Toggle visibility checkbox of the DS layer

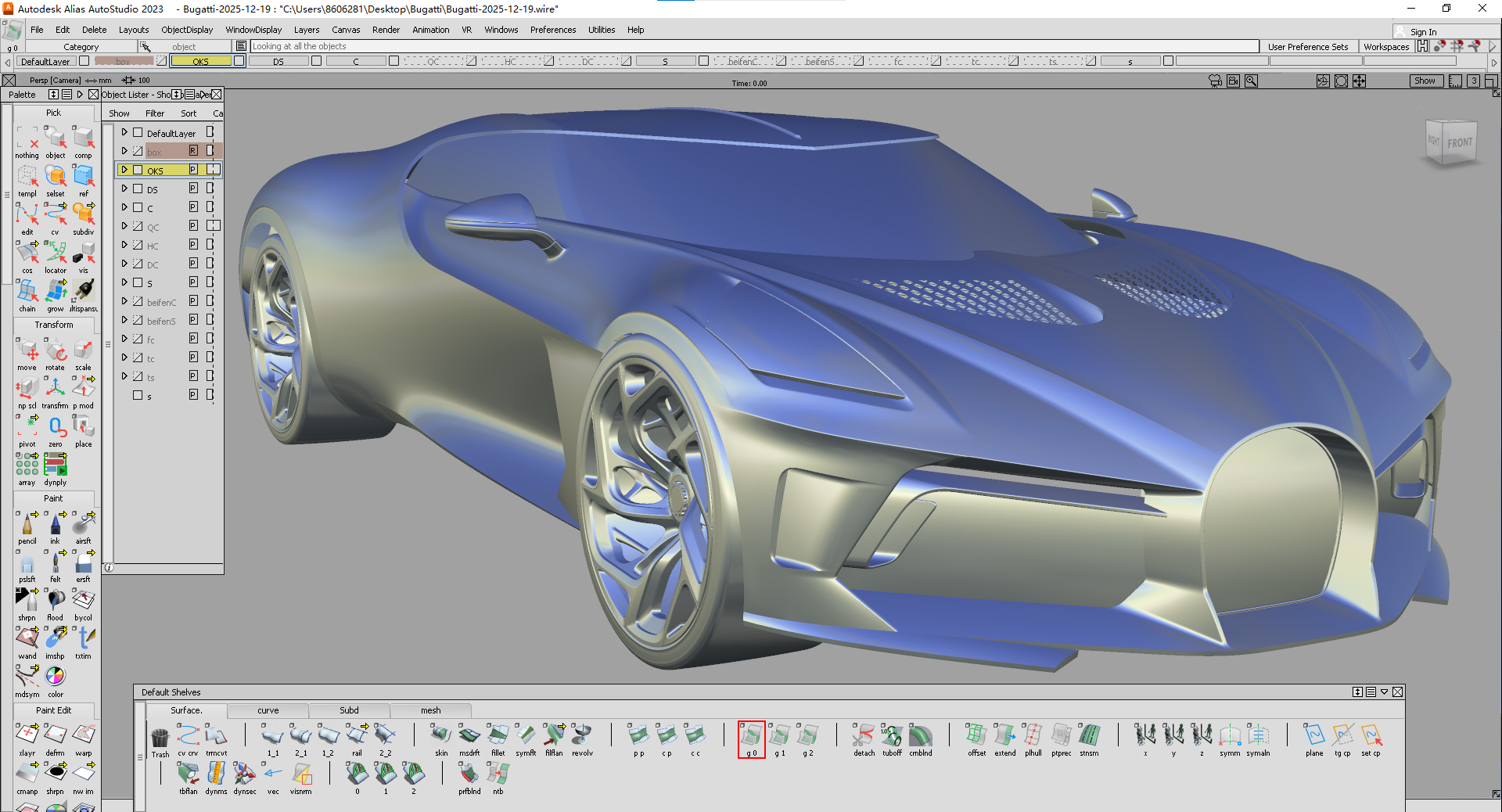[137, 189]
